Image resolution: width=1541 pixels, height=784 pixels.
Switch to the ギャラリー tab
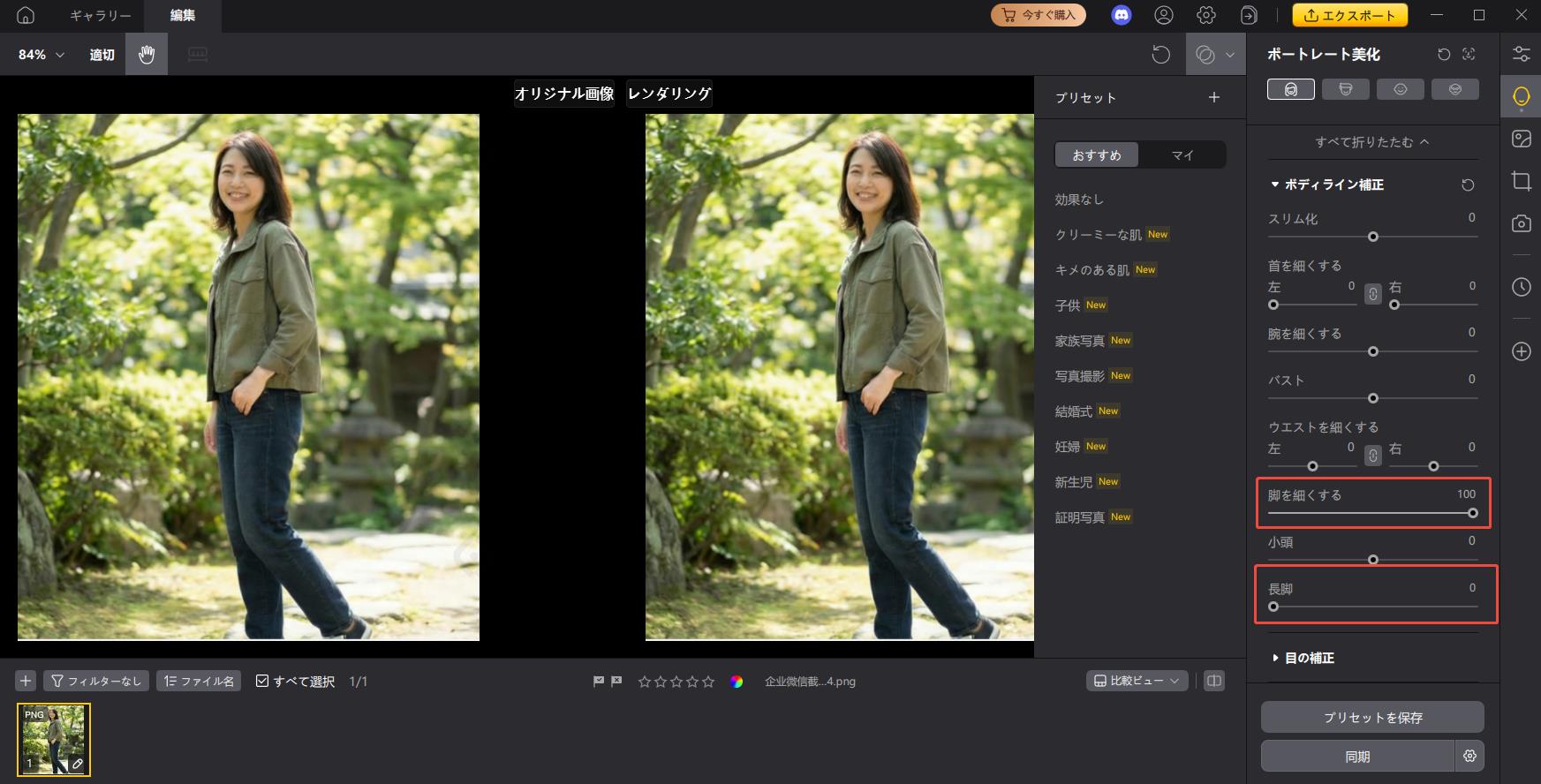(101, 16)
